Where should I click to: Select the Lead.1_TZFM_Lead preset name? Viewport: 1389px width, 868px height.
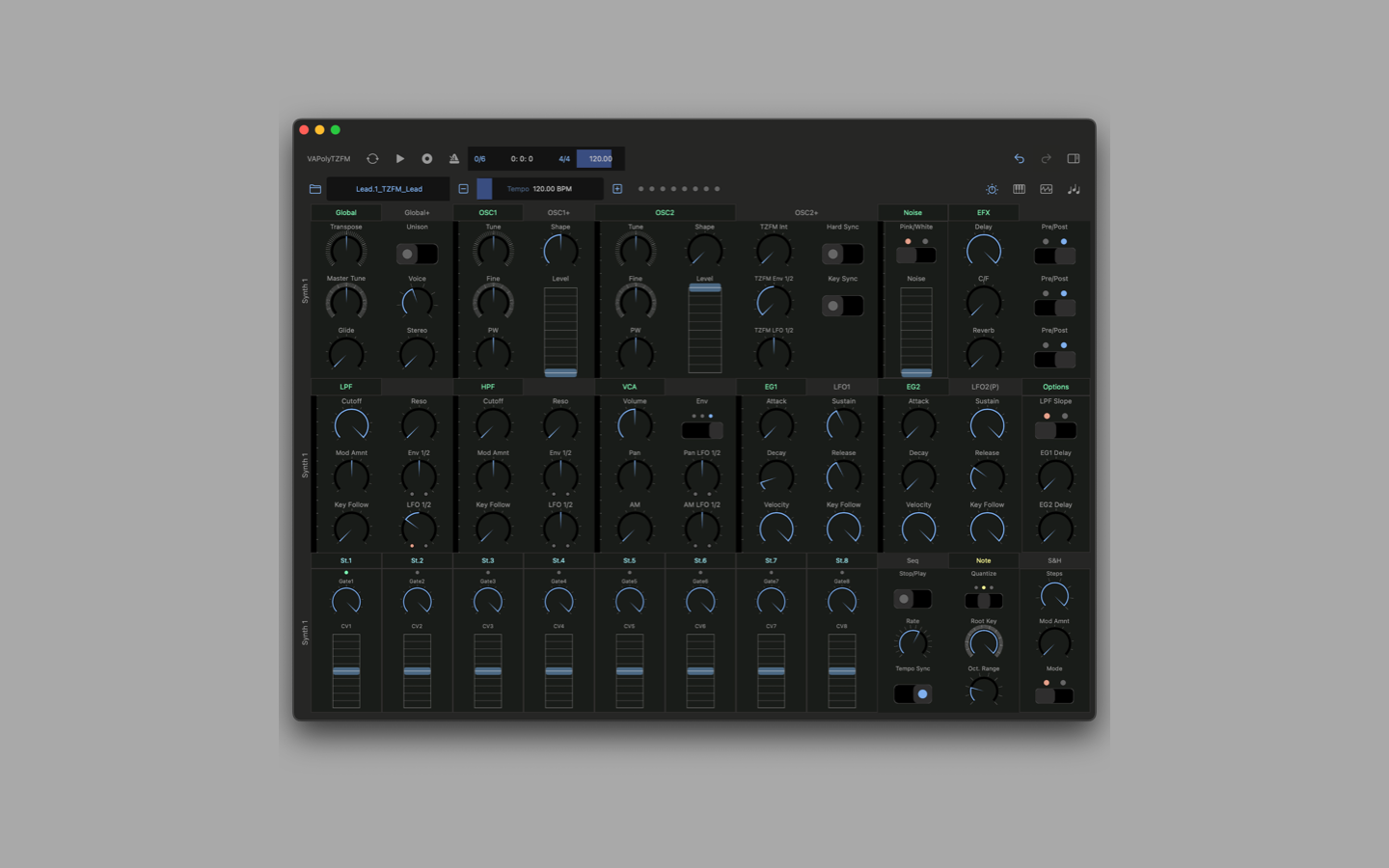point(389,189)
